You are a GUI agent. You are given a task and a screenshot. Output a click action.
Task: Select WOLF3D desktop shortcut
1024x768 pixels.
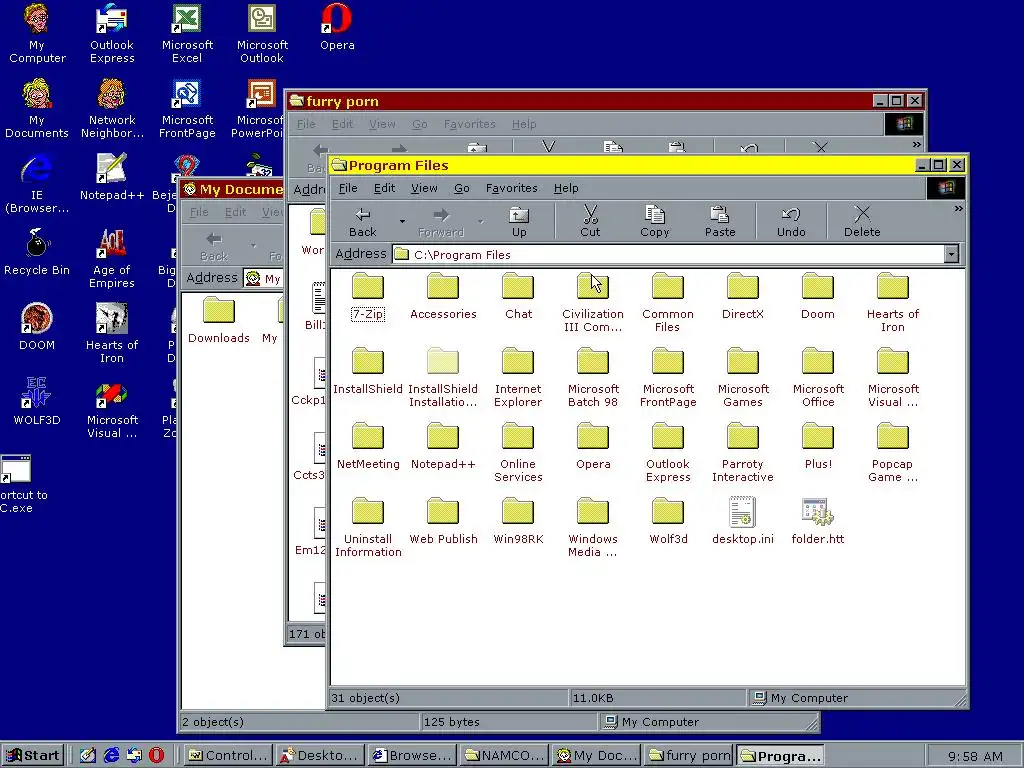pyautogui.click(x=37, y=402)
